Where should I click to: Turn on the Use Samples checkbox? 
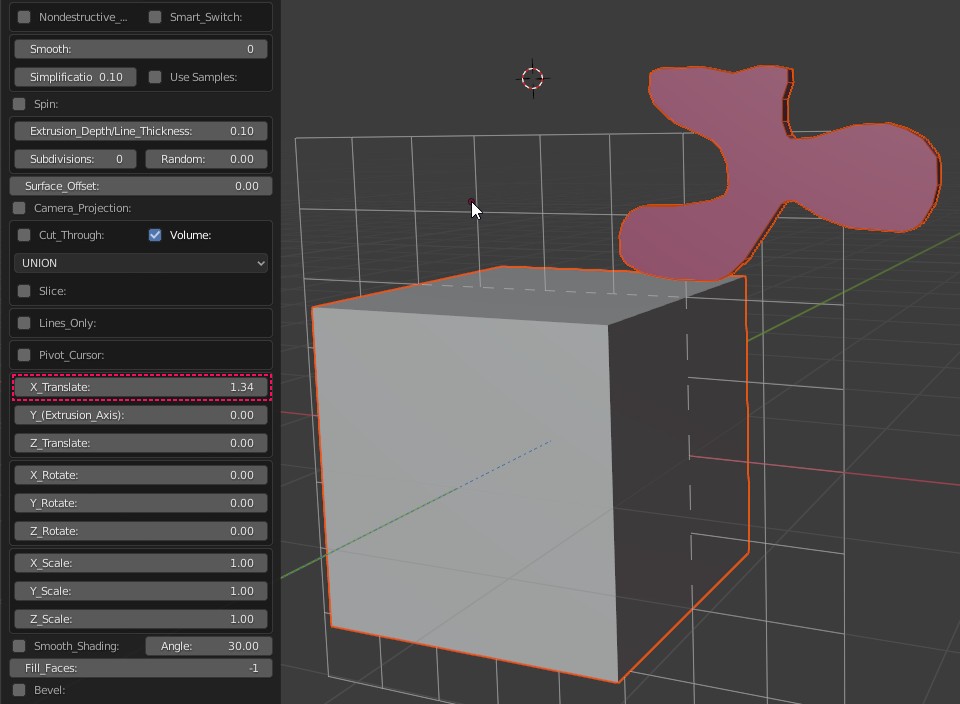pos(155,77)
